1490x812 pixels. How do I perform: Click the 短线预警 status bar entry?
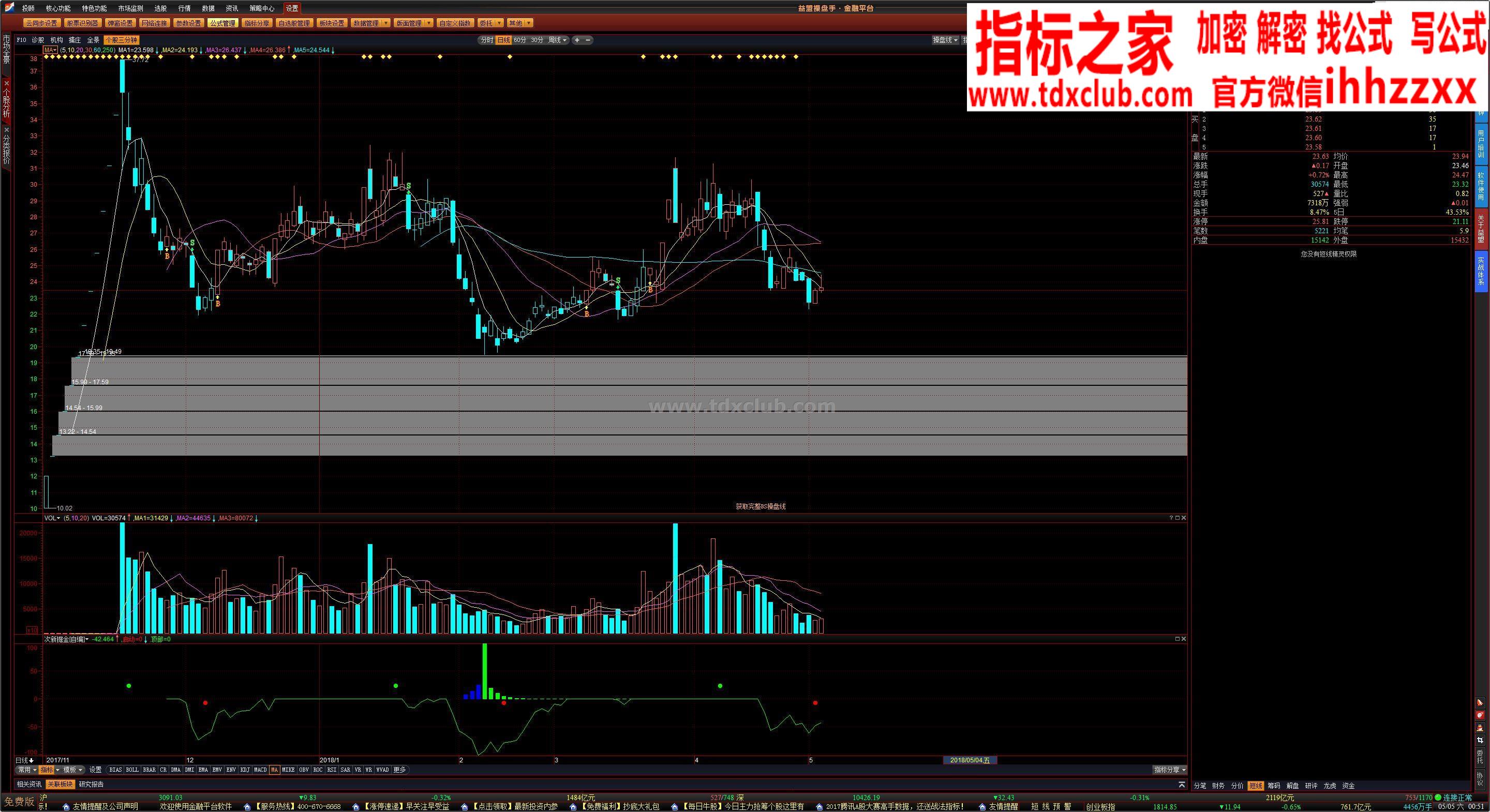pos(1051,806)
